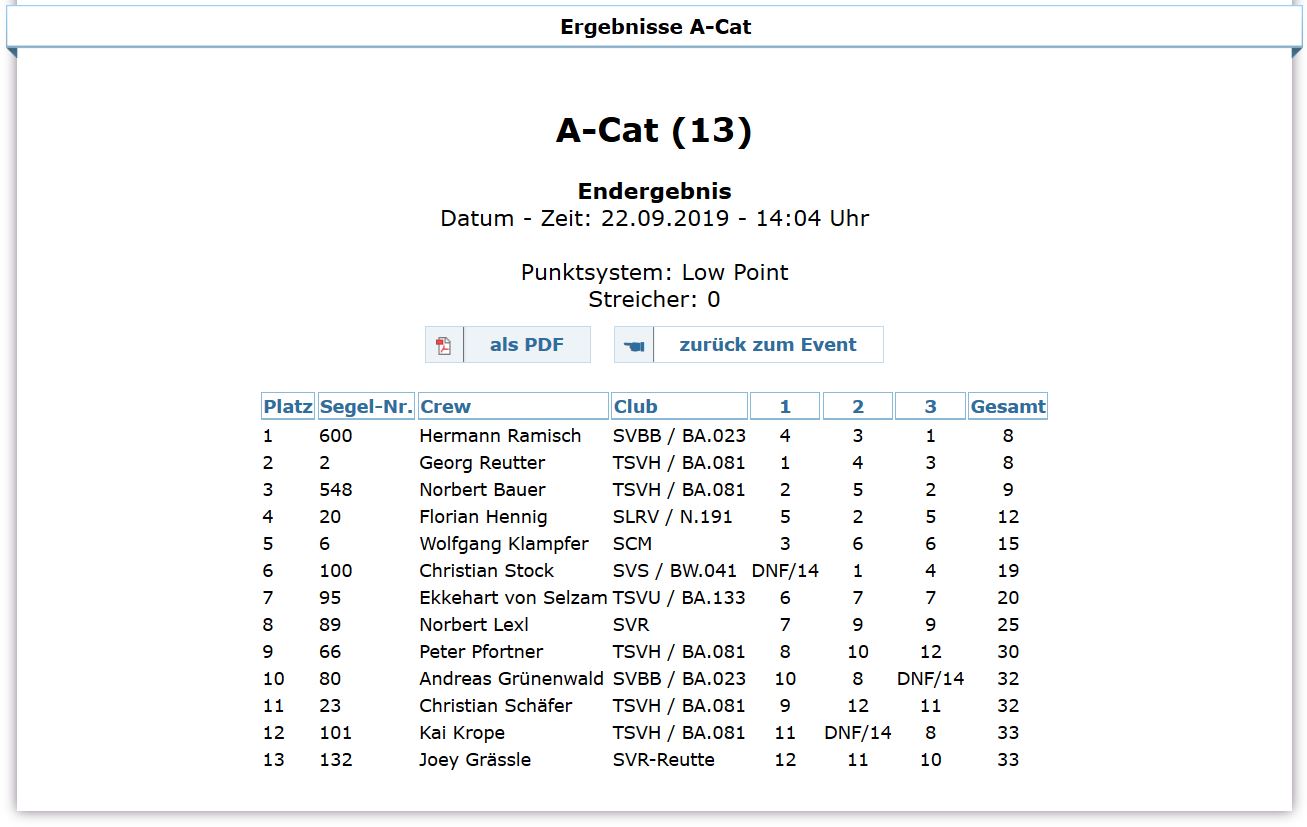Sort by Segel-Nr. column header

366,406
